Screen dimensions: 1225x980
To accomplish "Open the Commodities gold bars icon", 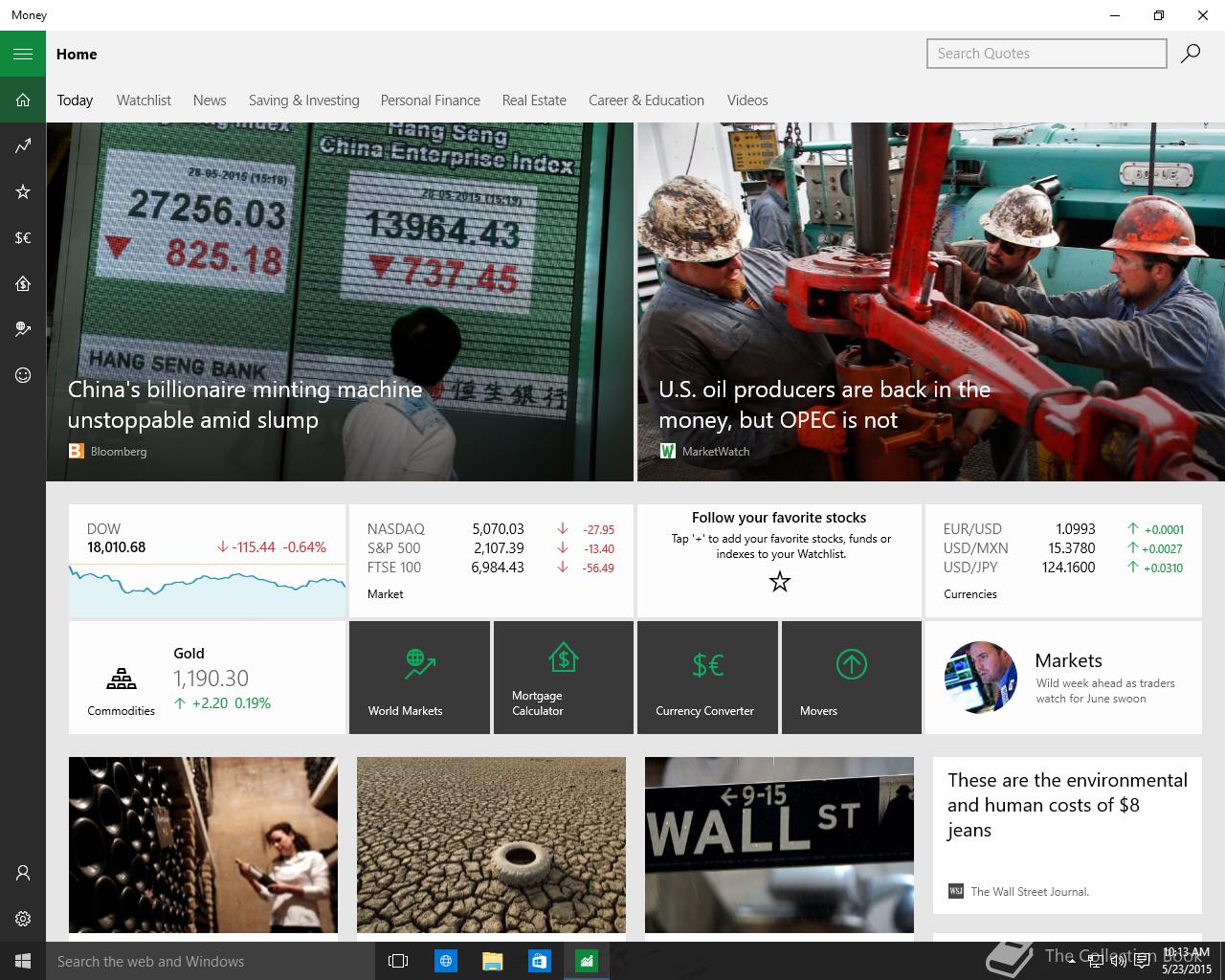I will click(122, 679).
